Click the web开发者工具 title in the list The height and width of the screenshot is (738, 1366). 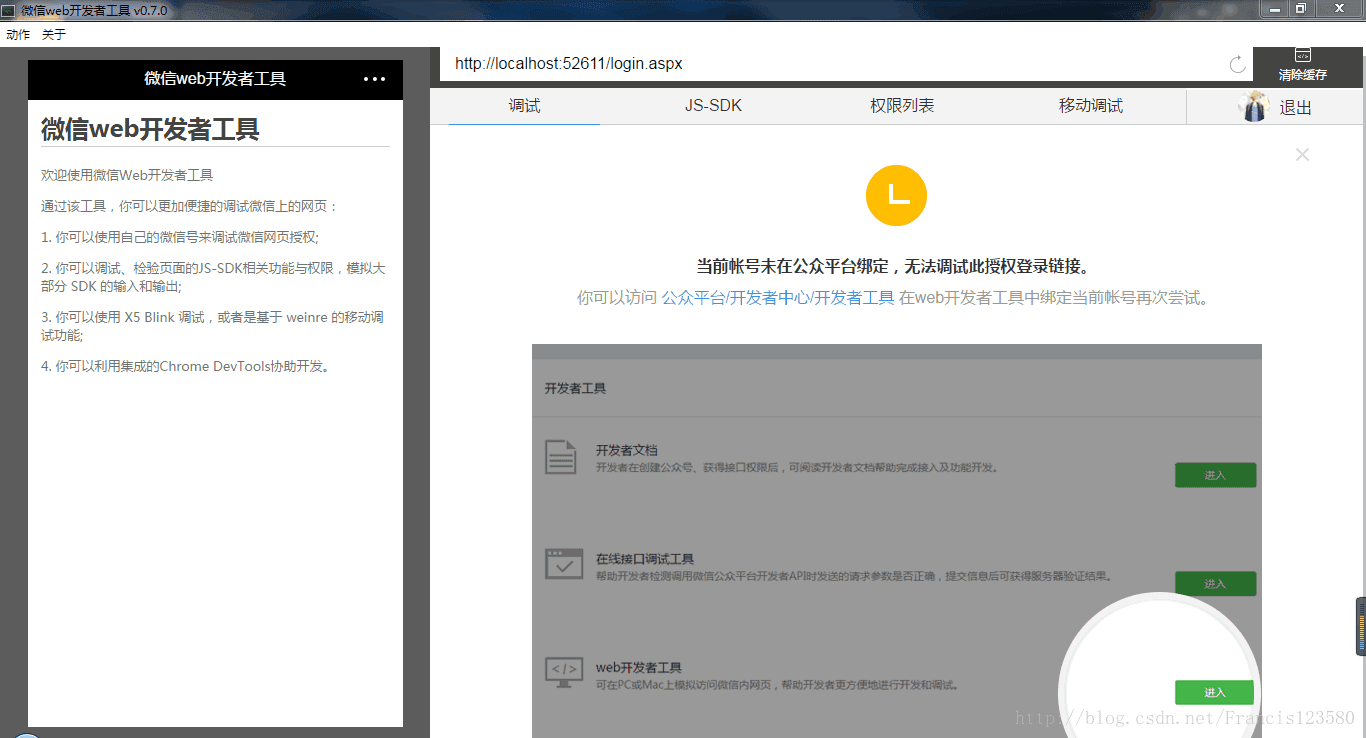coord(639,667)
